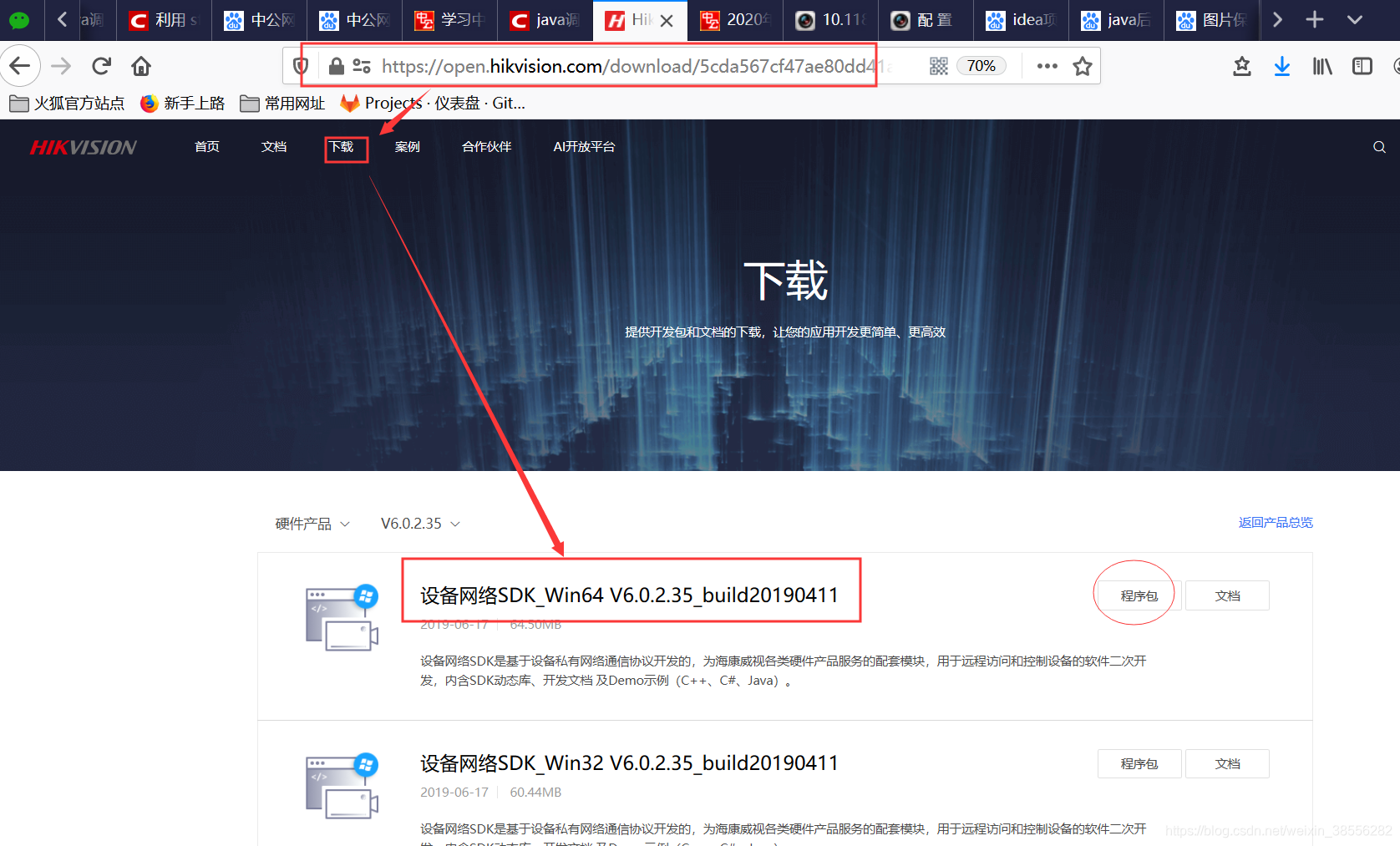The height and width of the screenshot is (846, 1400).
Task: Click the Win32 SDK title text
Action: [x=629, y=762]
